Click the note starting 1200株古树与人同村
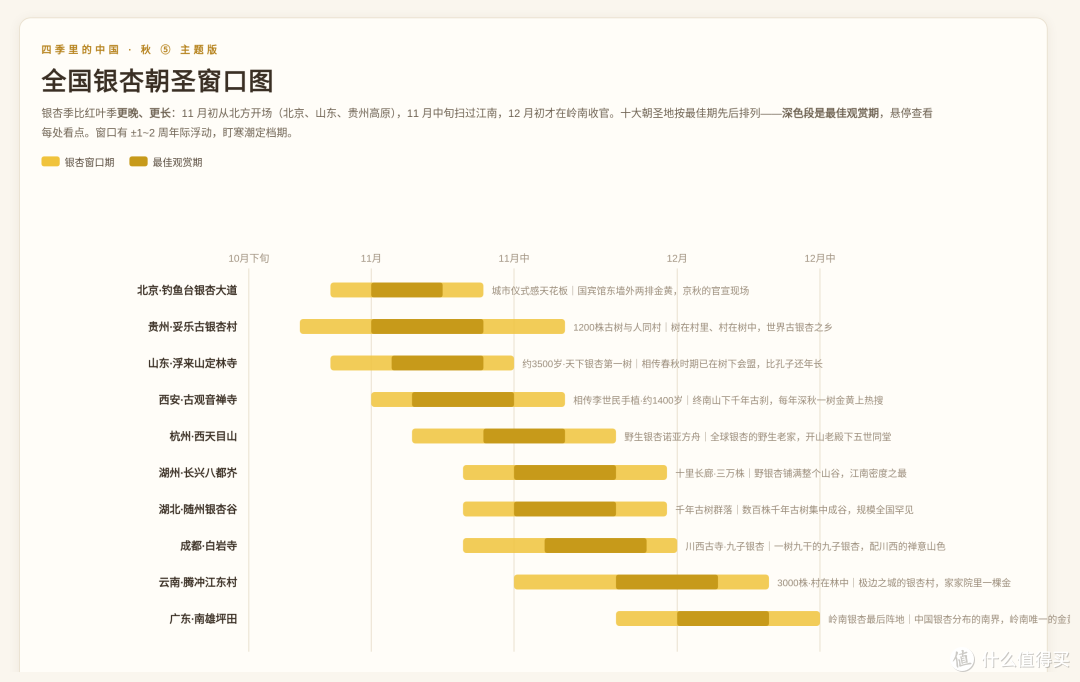Image resolution: width=1080 pixels, height=682 pixels. [703, 327]
